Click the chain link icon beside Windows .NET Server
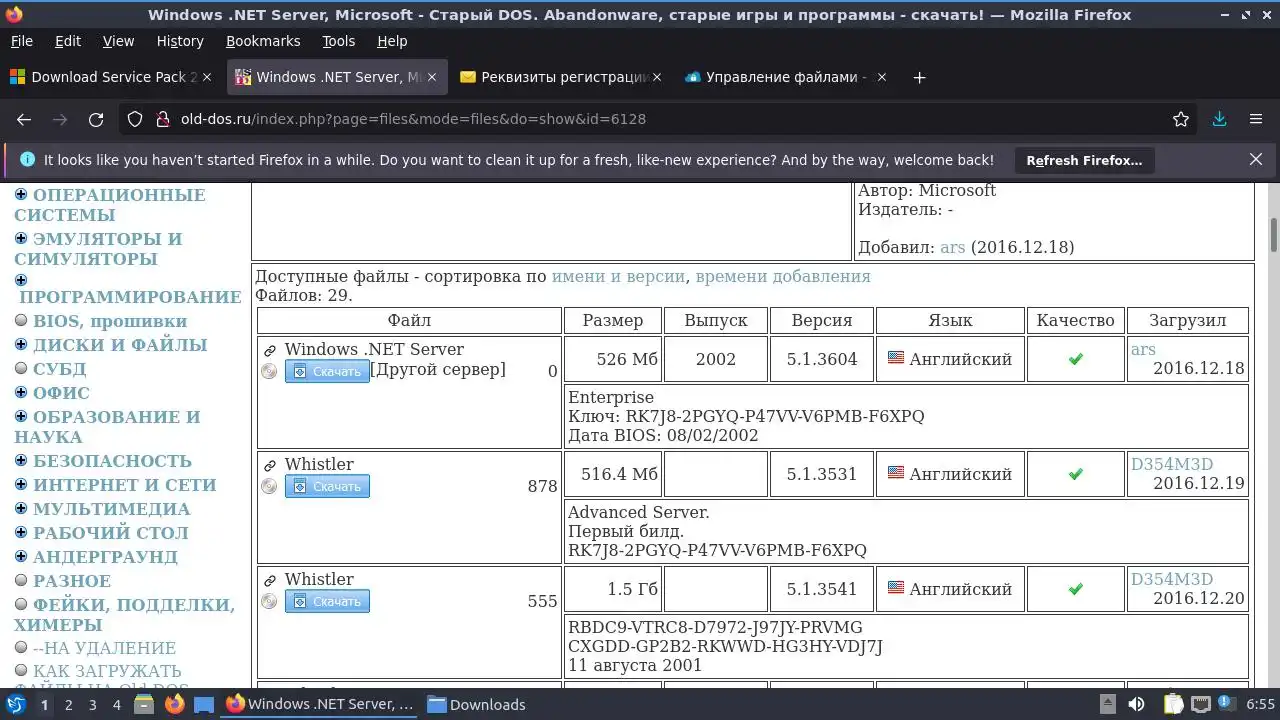 pyautogui.click(x=270, y=351)
